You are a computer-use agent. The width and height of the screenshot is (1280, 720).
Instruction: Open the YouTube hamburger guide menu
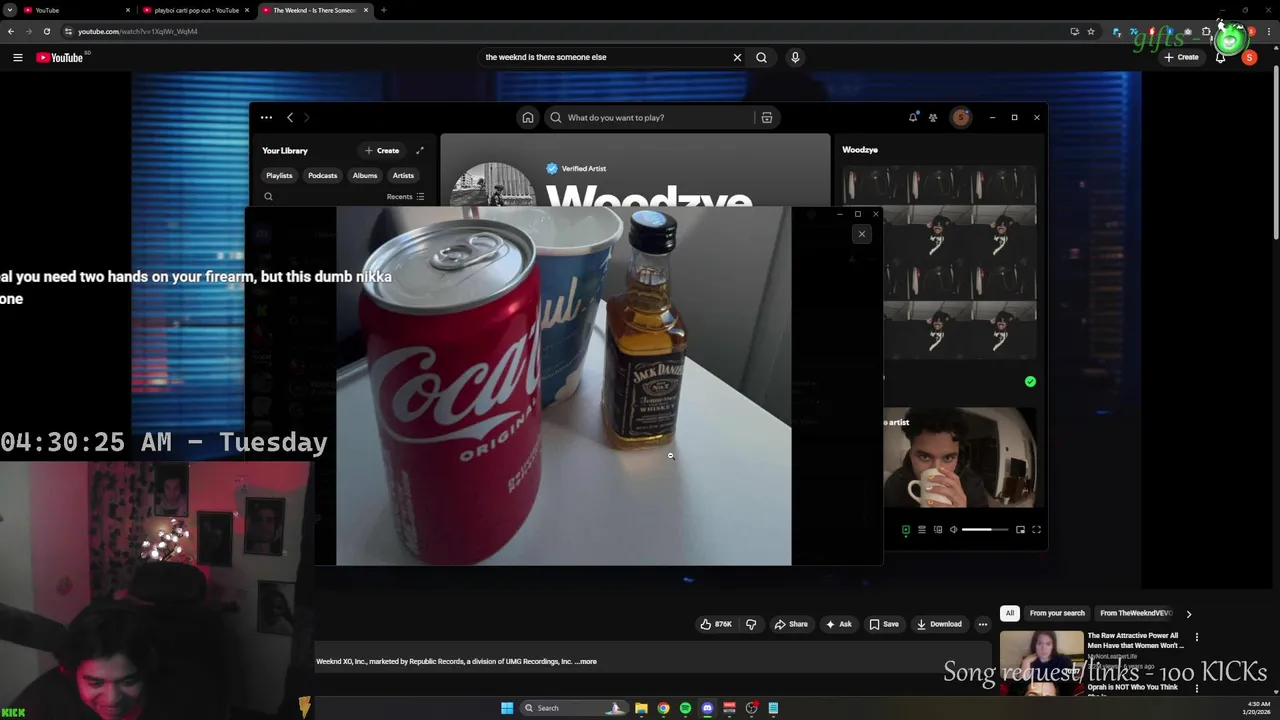click(17, 57)
